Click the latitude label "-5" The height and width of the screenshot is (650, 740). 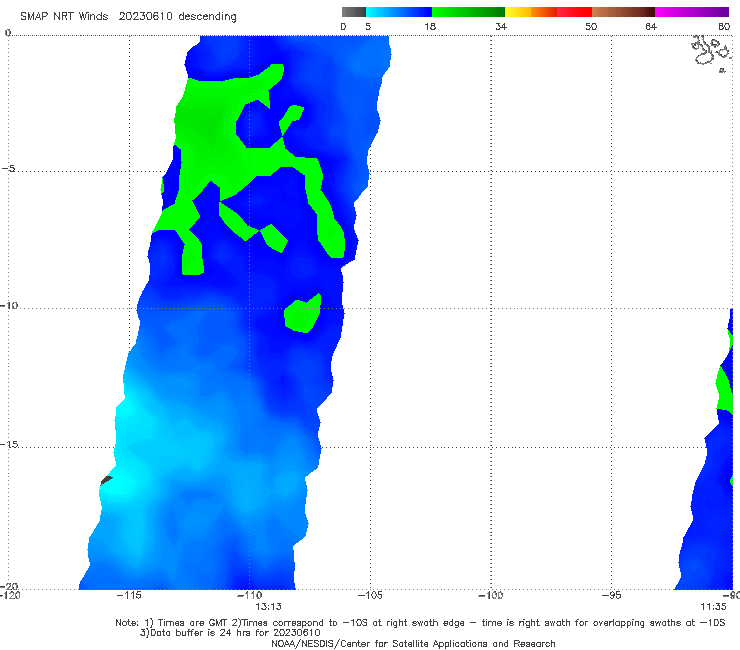[9, 169]
